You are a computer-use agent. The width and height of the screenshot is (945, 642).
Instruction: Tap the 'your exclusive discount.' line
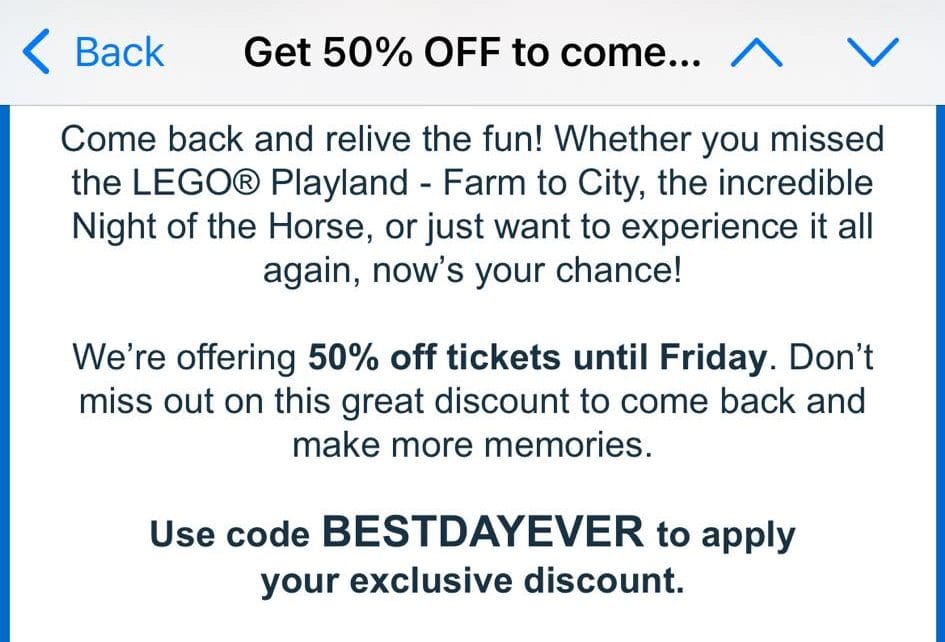pyautogui.click(x=472, y=581)
